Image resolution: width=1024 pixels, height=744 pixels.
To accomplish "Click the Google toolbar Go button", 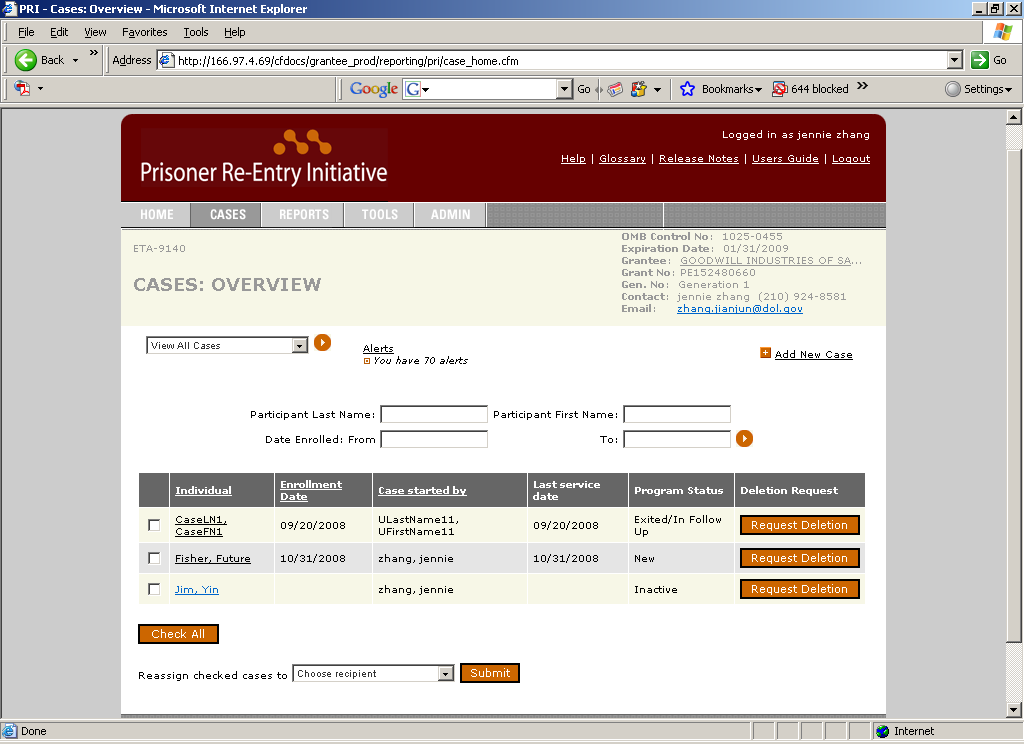I will [583, 89].
